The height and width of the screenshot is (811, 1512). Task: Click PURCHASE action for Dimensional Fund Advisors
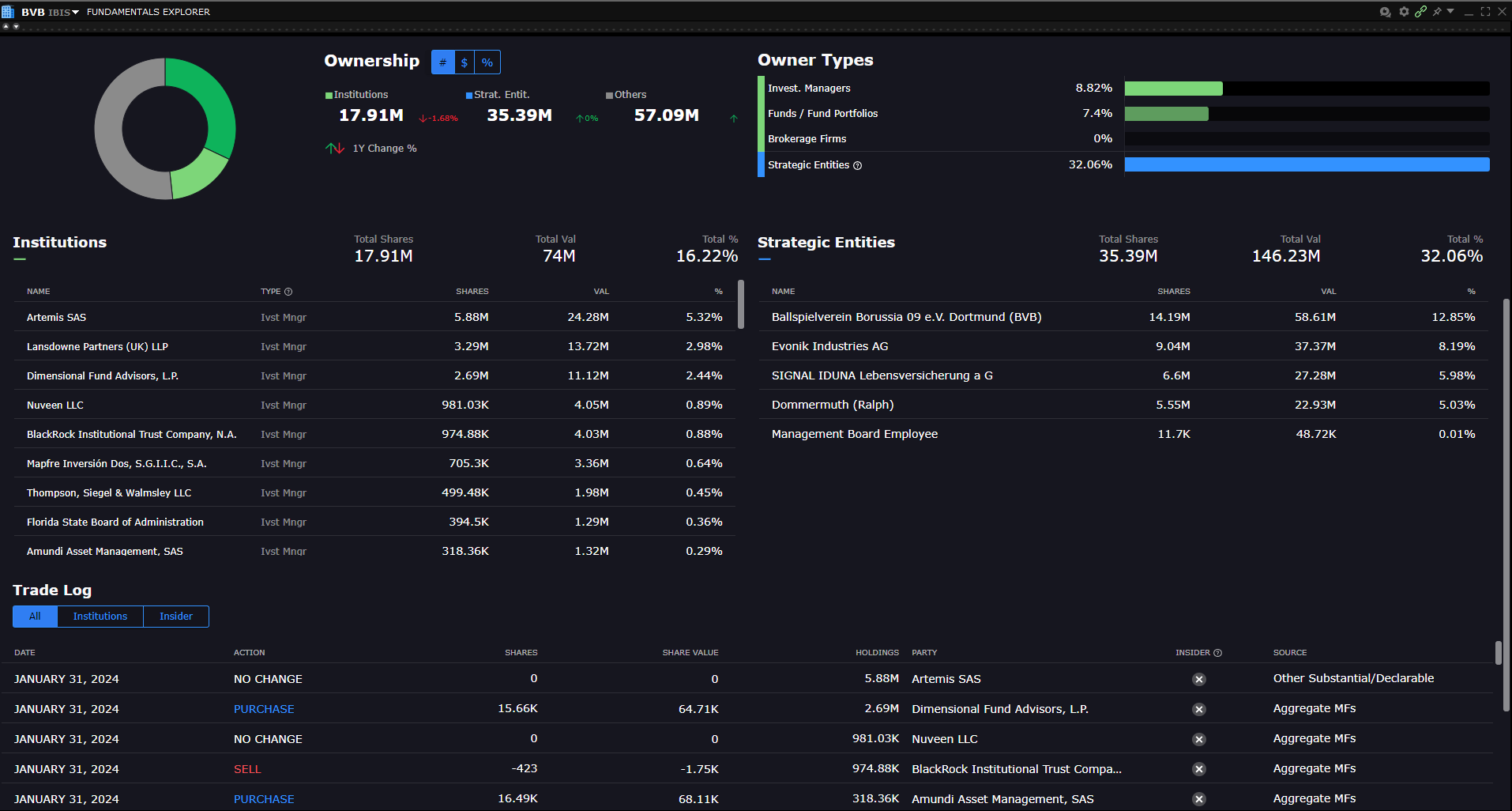[264, 709]
